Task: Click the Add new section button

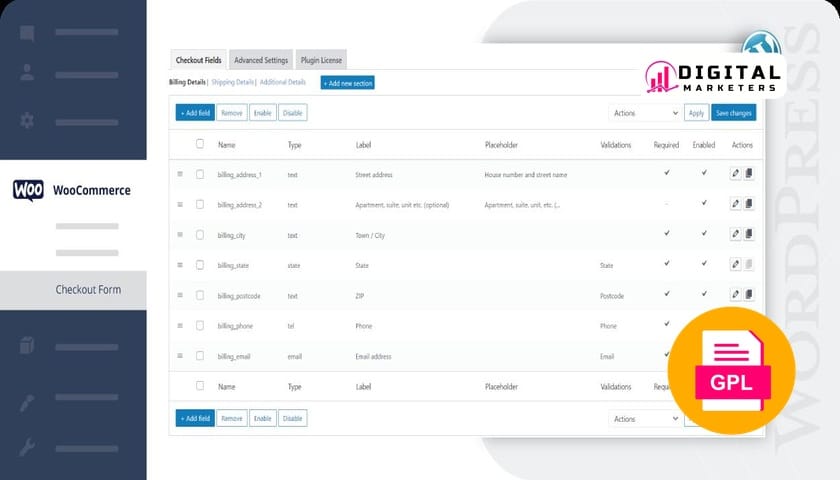Action: coord(347,83)
